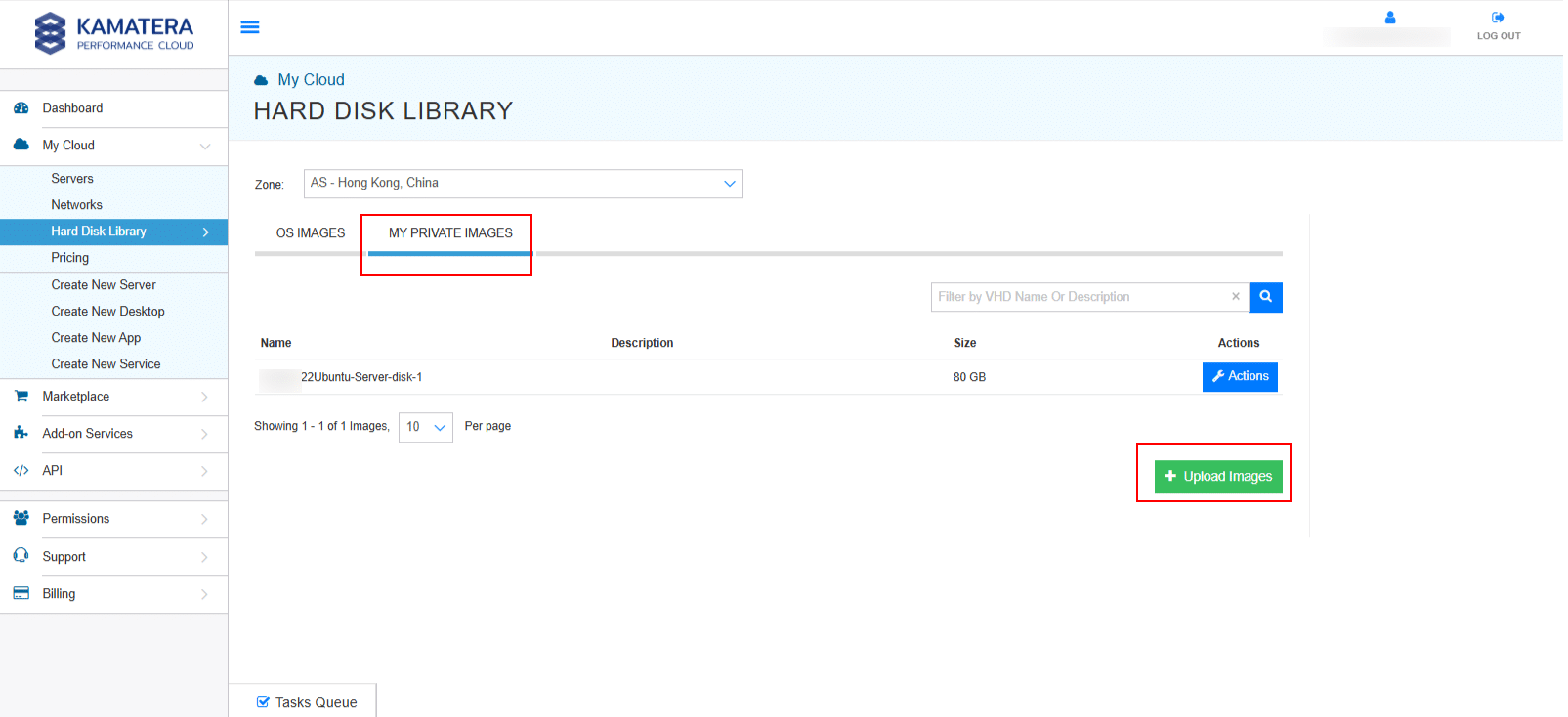Open Networks in the sidebar
The image size is (1568, 717).
pyautogui.click(x=77, y=205)
